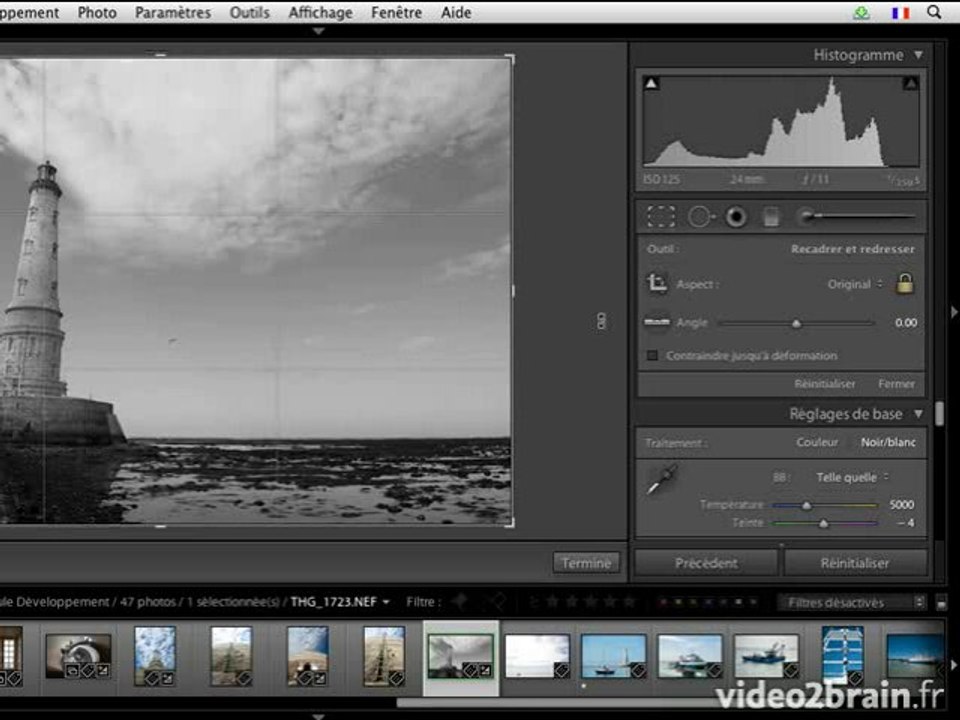Click the Teinte slider handle
This screenshot has height=720, width=960.
(823, 523)
